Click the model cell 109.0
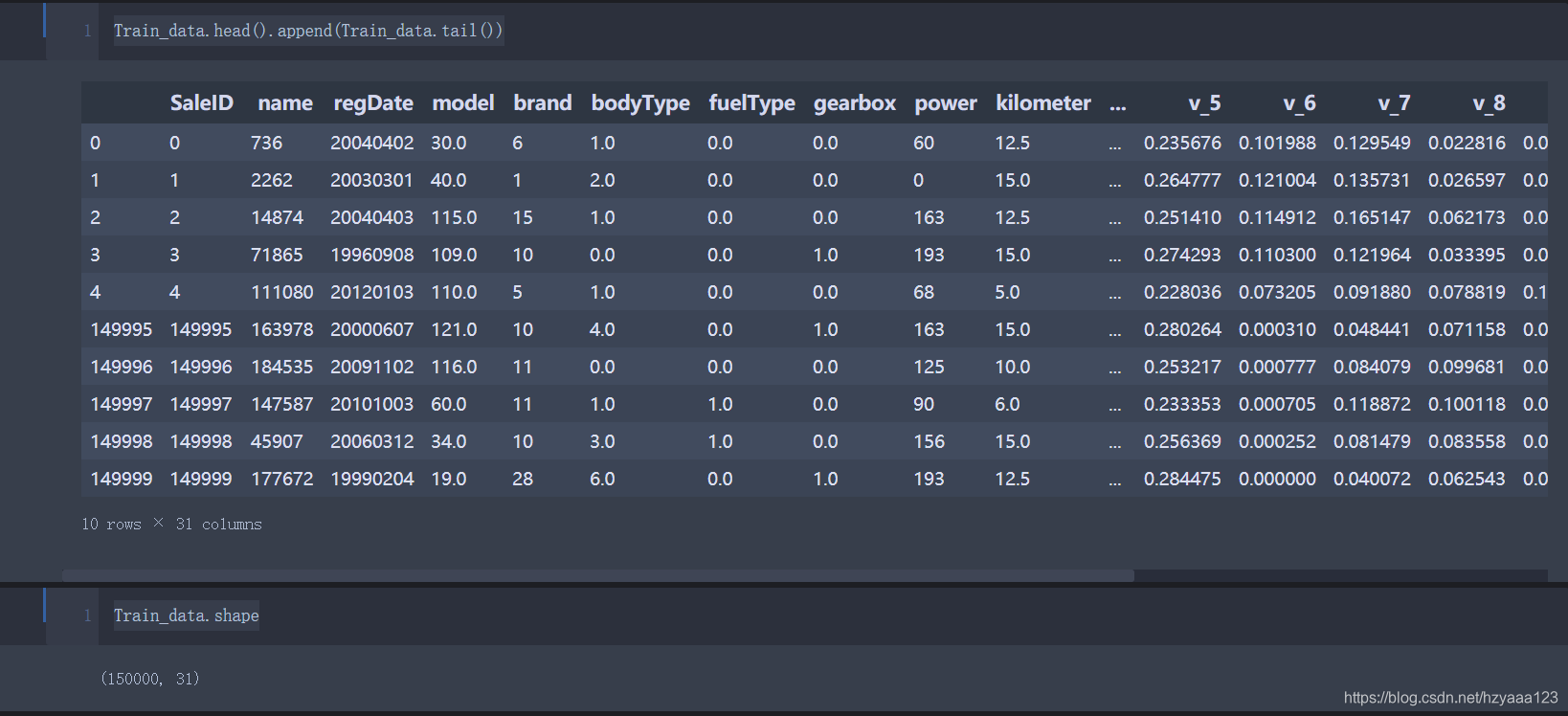This screenshot has height=716, width=1568. point(454,255)
